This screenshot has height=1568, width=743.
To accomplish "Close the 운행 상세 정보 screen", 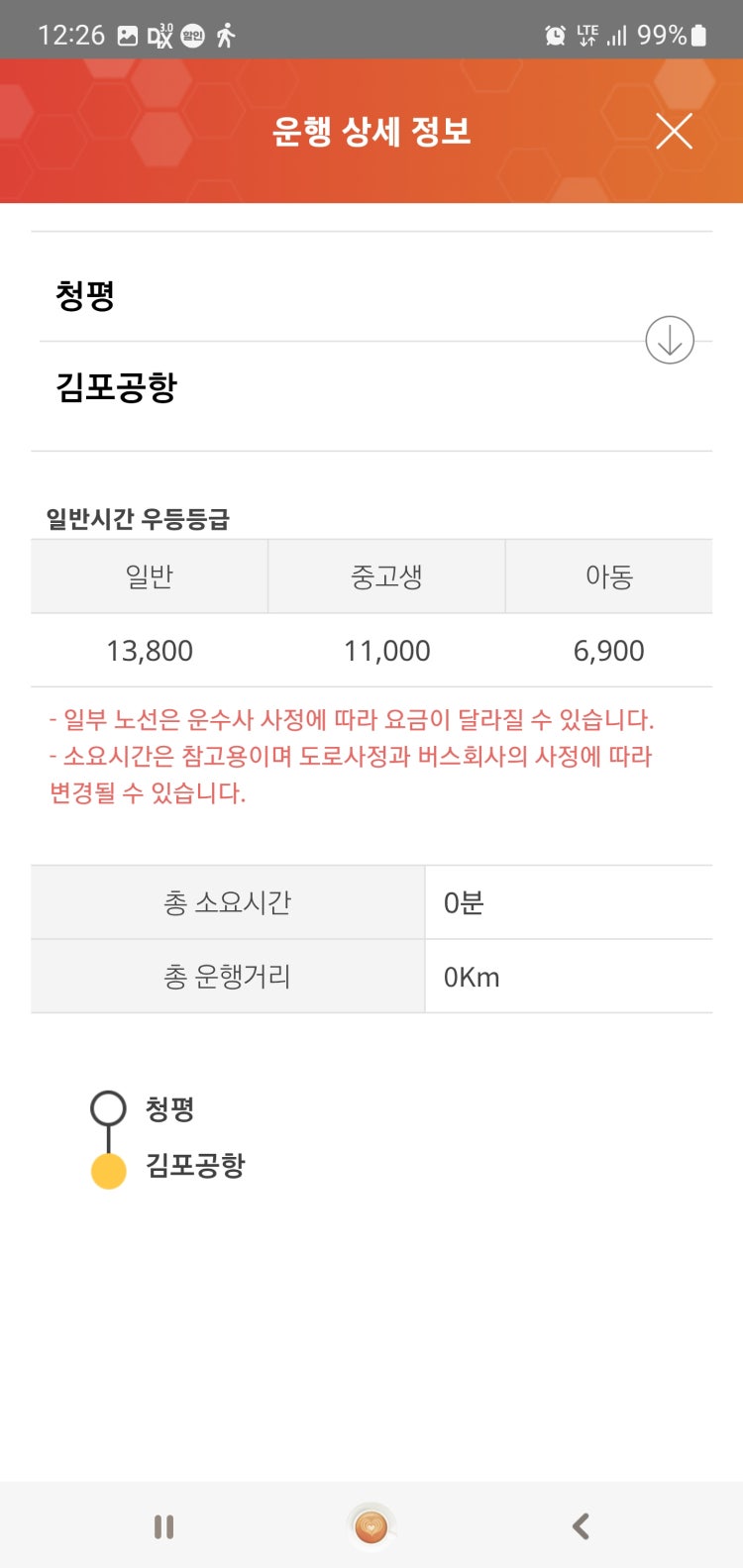I will pyautogui.click(x=674, y=131).
